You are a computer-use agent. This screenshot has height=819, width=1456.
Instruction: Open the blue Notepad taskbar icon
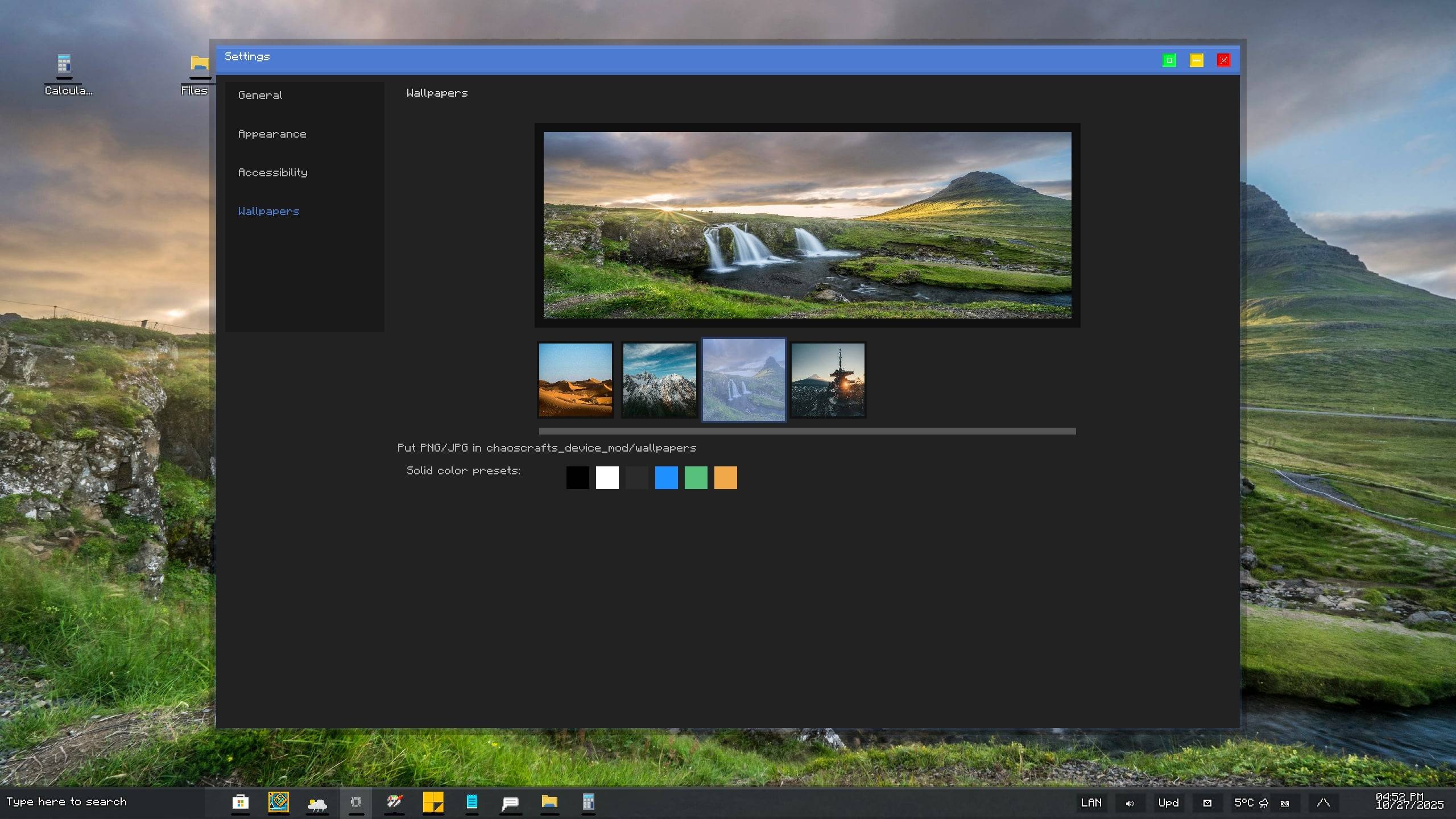pos(471,803)
